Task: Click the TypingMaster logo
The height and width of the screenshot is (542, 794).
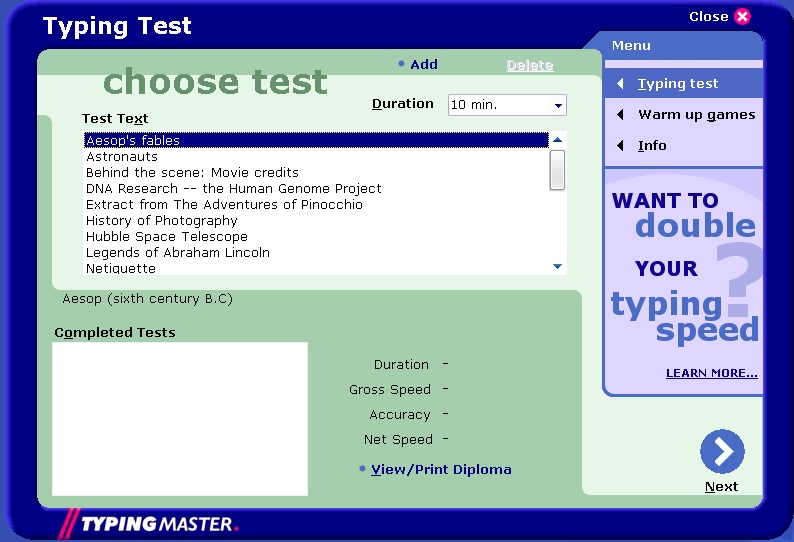Action: pyautogui.click(x=148, y=523)
